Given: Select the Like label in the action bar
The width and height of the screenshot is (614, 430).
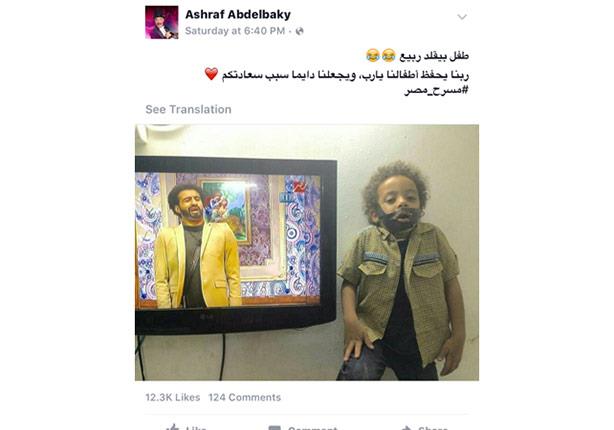Looking at the screenshot, I should pyautogui.click(x=196, y=428).
